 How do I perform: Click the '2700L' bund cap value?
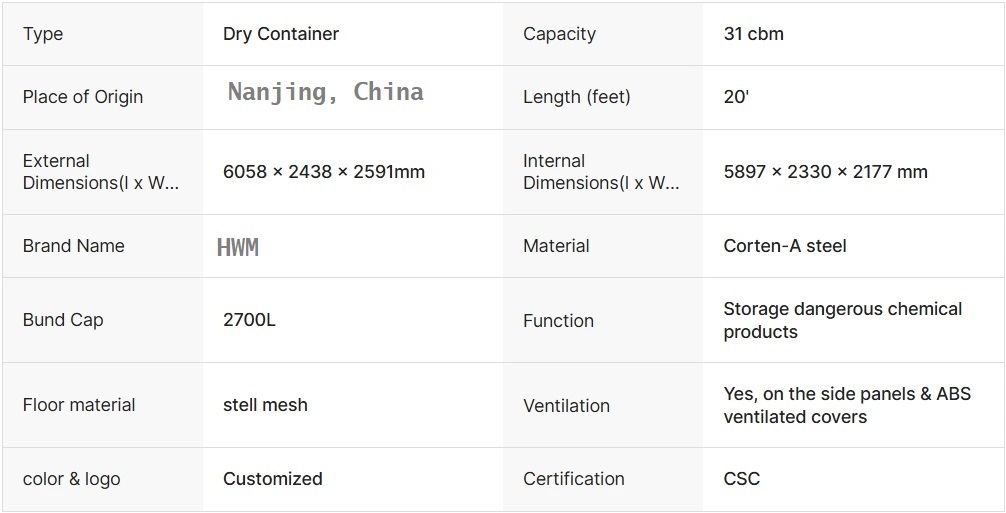(x=249, y=320)
